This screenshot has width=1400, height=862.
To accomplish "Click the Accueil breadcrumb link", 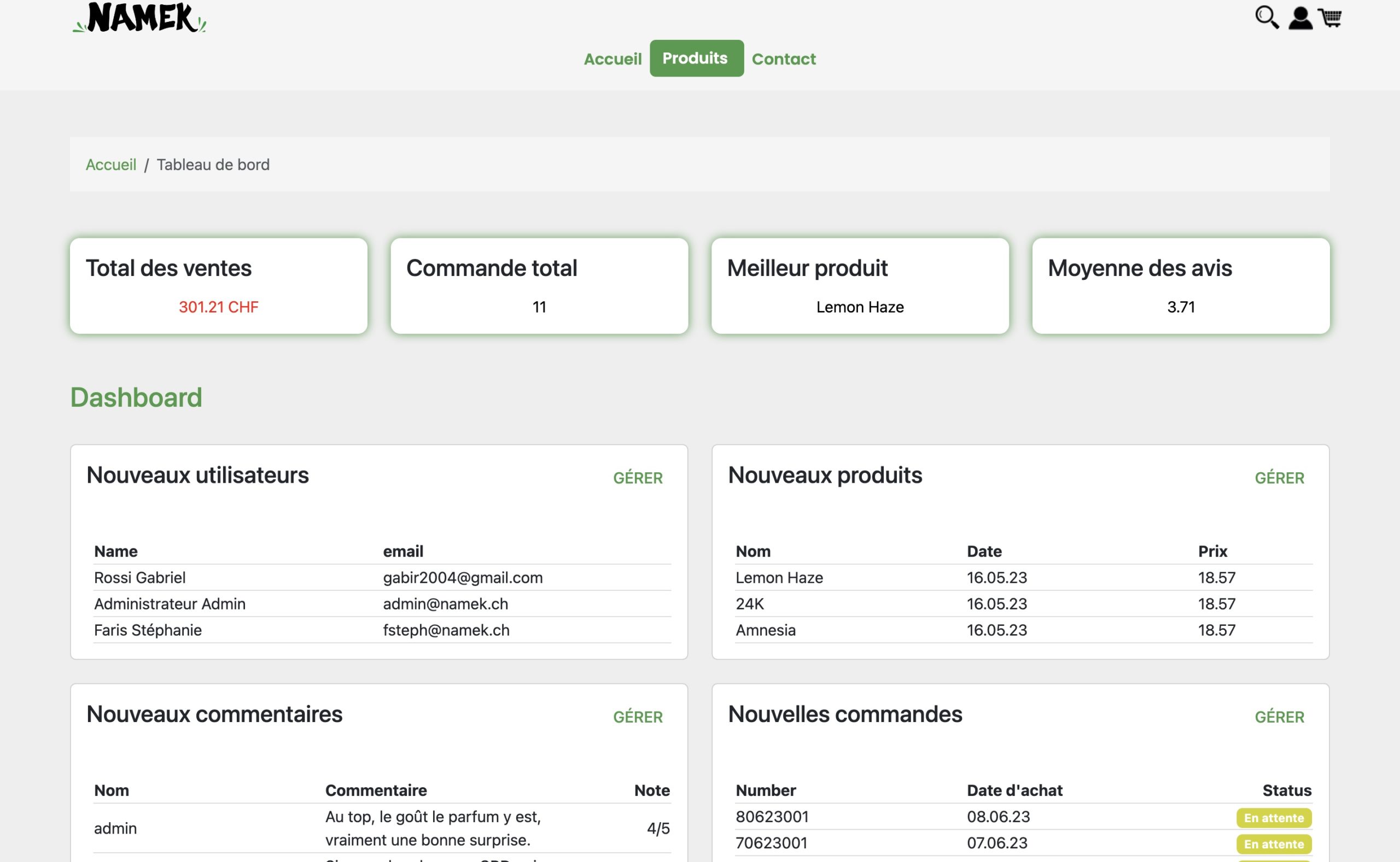I will tap(110, 165).
